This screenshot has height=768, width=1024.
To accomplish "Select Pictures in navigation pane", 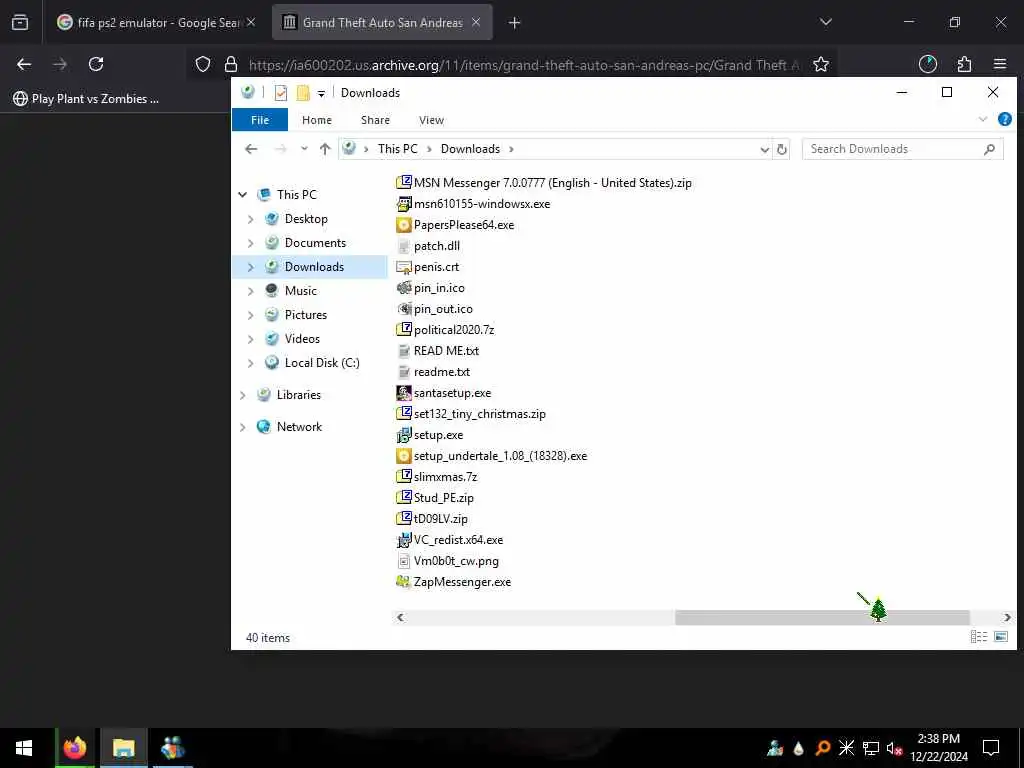I will coord(306,315).
